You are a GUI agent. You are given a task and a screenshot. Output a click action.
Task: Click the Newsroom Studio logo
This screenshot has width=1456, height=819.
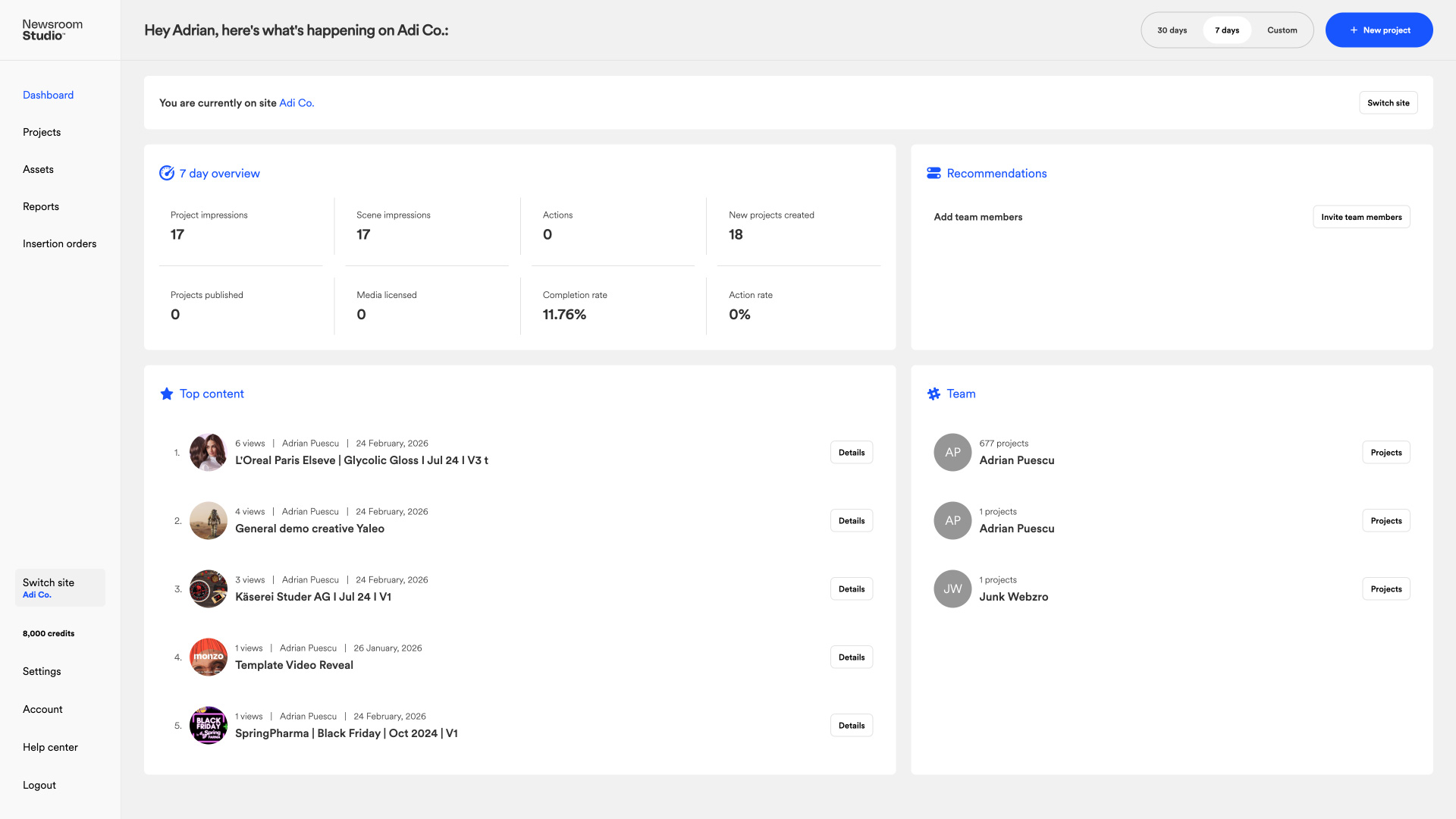click(x=52, y=30)
